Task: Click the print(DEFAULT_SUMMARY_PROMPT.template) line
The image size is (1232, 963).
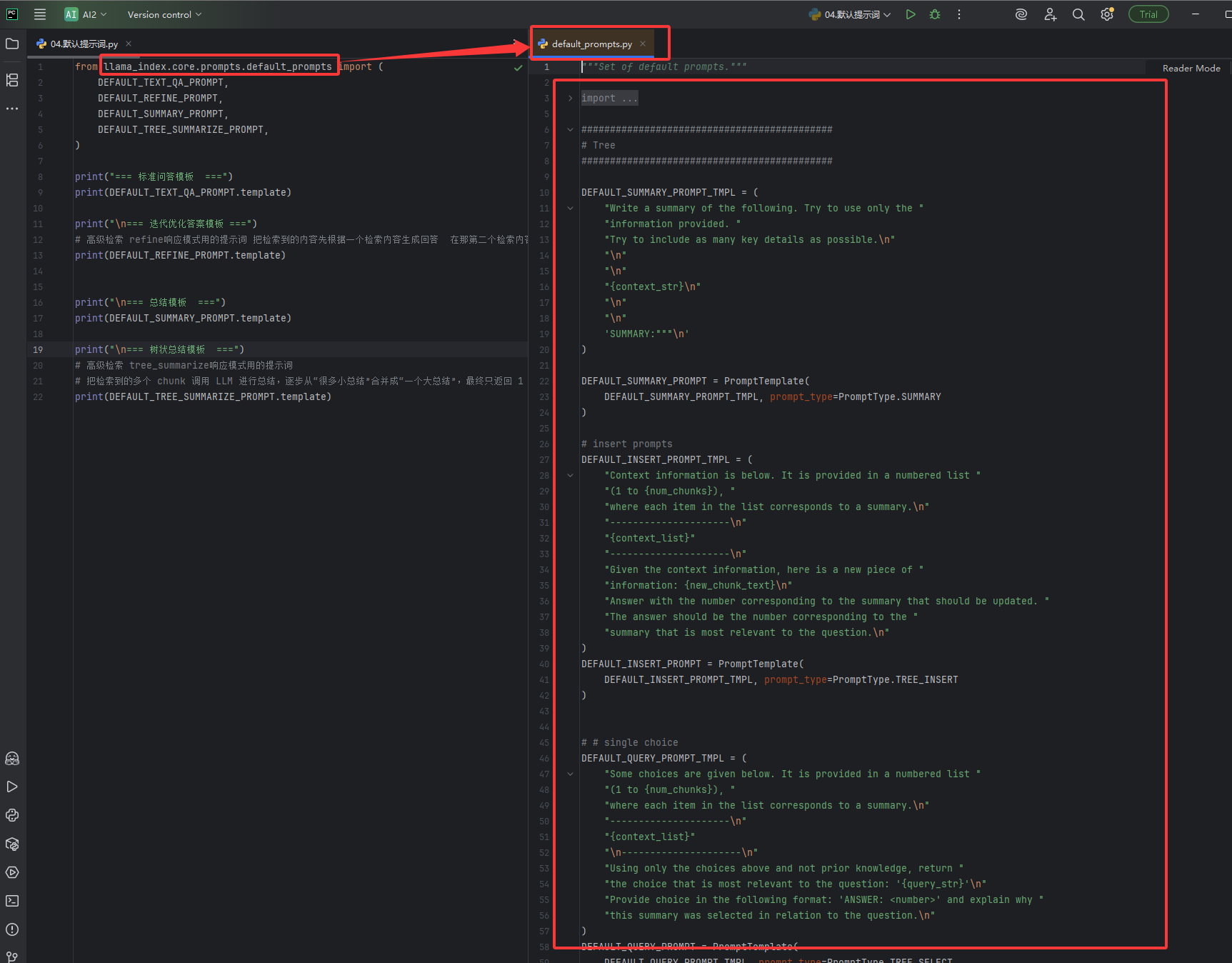Action: coord(183,318)
